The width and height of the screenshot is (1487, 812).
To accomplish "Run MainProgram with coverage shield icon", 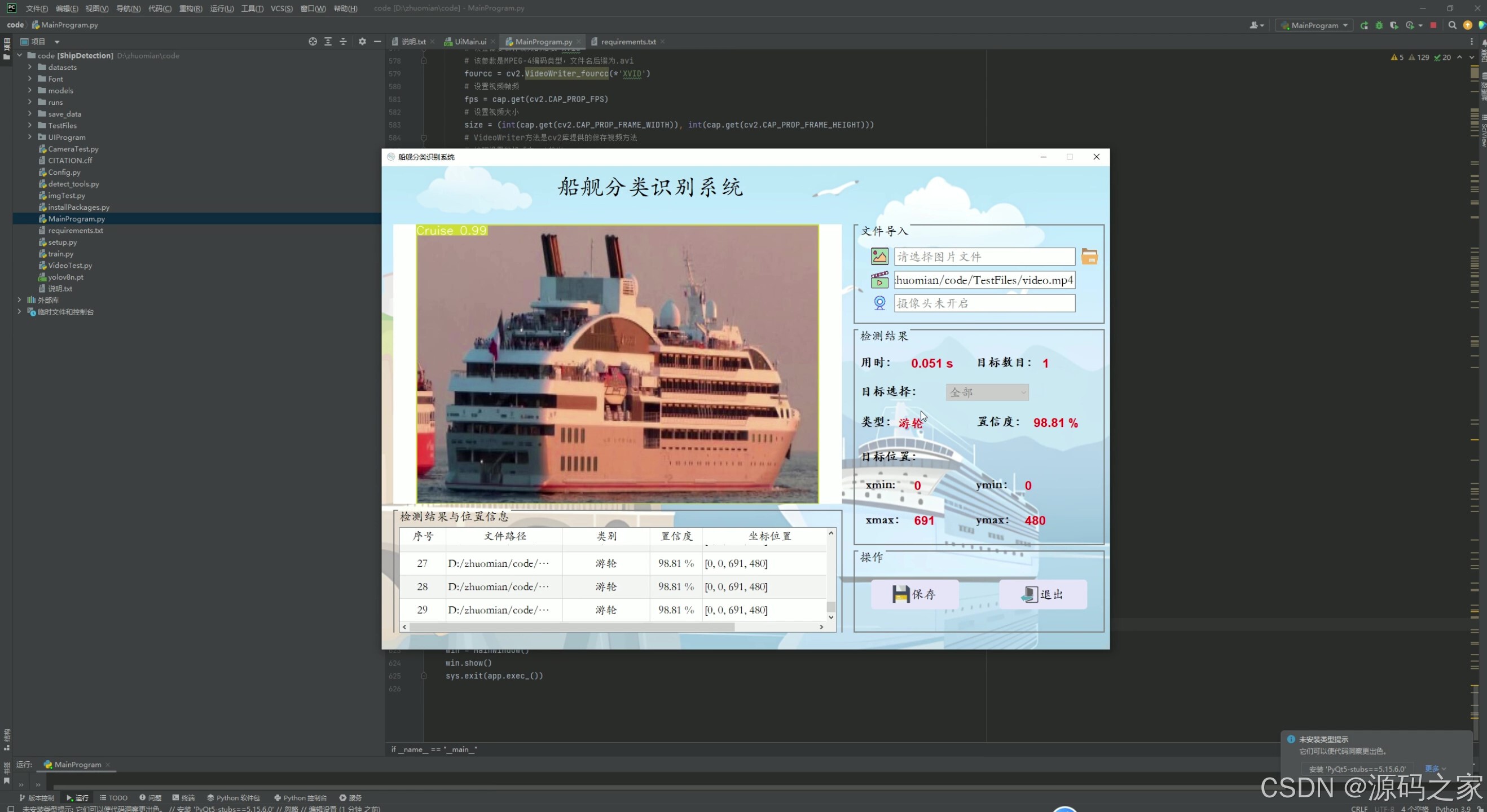I will [x=1394, y=25].
